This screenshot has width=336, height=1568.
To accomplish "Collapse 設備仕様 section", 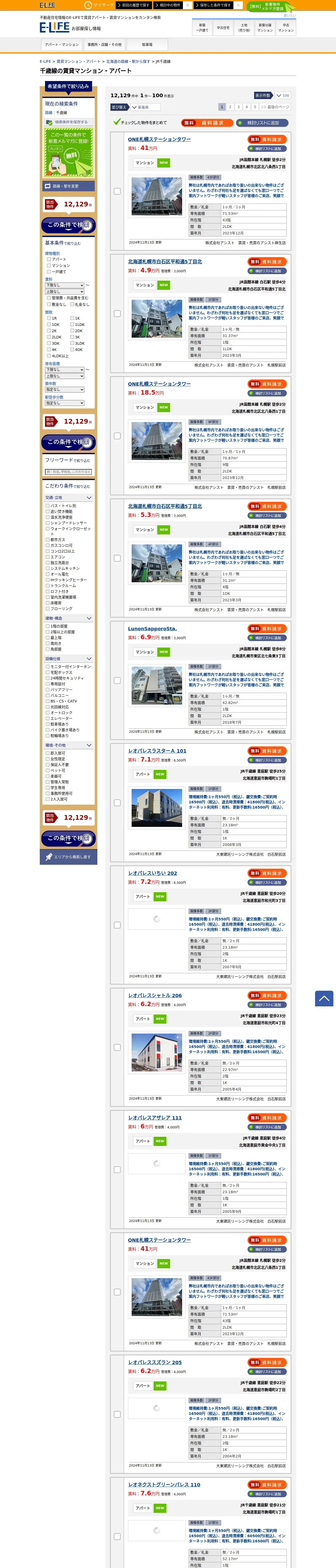I will point(68,659).
